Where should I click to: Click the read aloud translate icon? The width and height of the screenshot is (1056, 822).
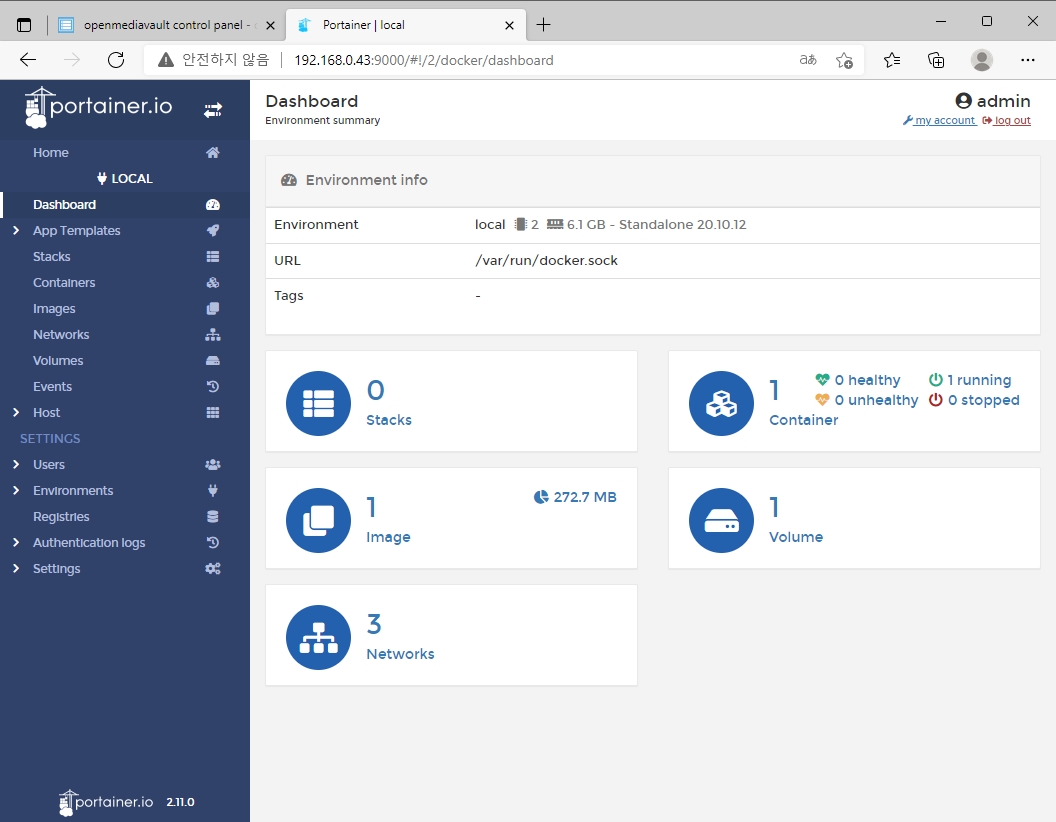coord(808,60)
